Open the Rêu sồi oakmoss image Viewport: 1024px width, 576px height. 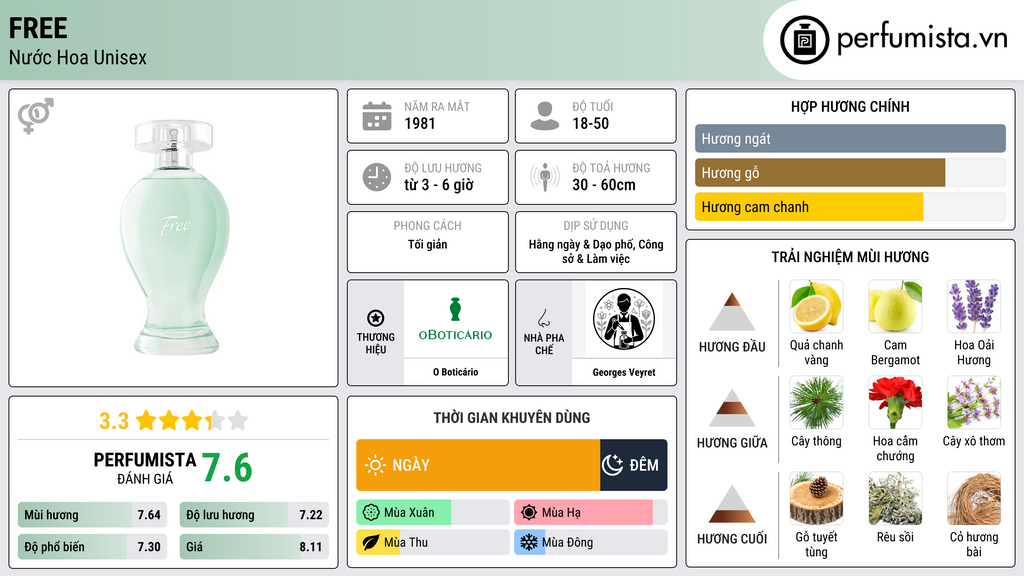coord(895,498)
